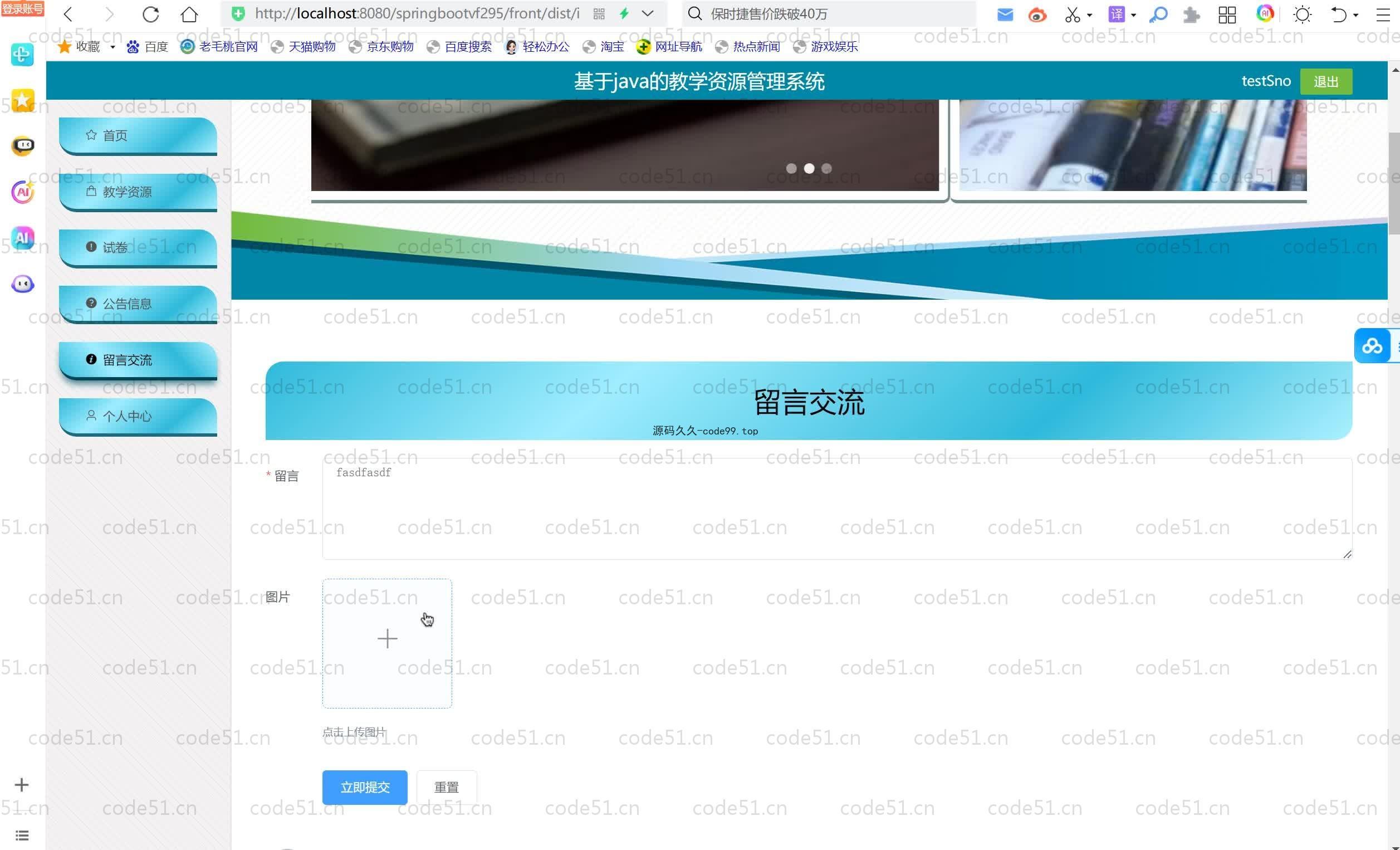The image size is (1400, 850).
Task: Open the 百度 bookmark
Action: point(147,47)
